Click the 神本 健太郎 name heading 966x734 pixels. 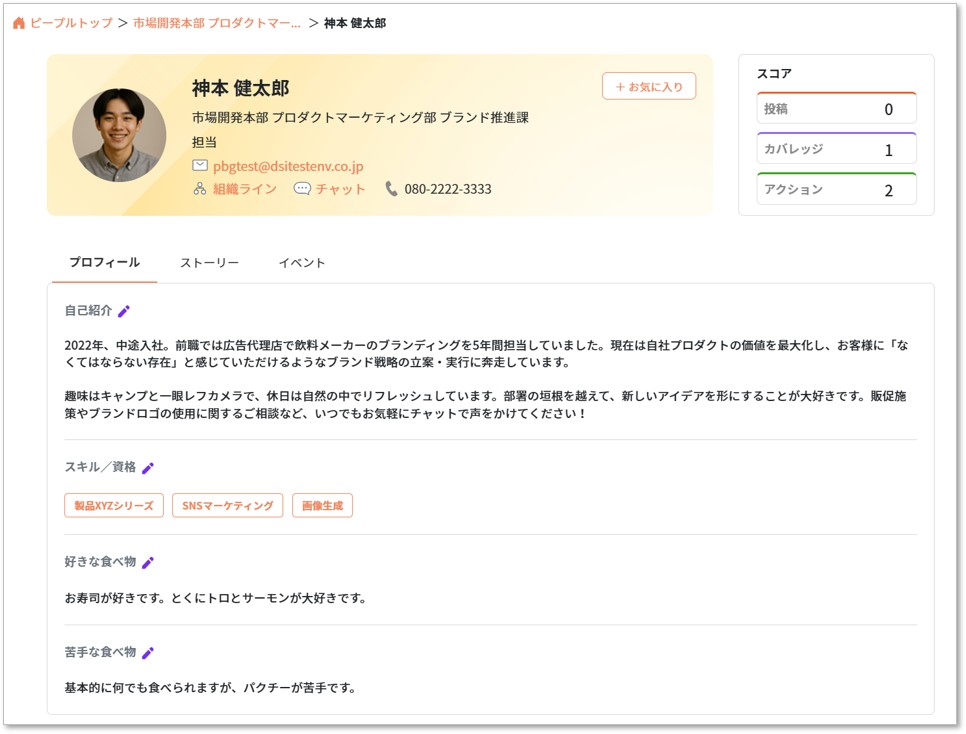pyautogui.click(x=240, y=88)
